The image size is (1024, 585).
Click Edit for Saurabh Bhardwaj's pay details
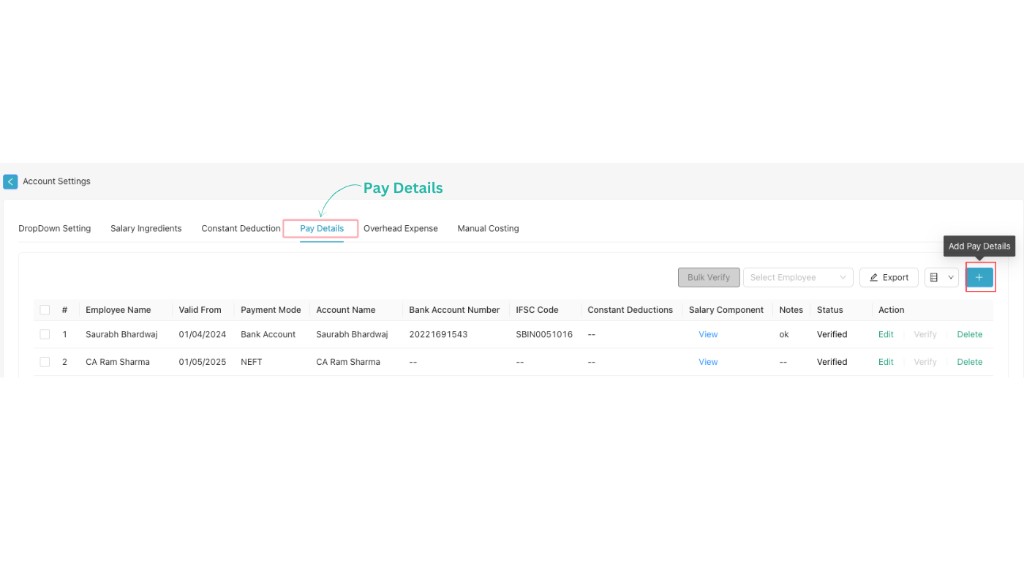(885, 334)
